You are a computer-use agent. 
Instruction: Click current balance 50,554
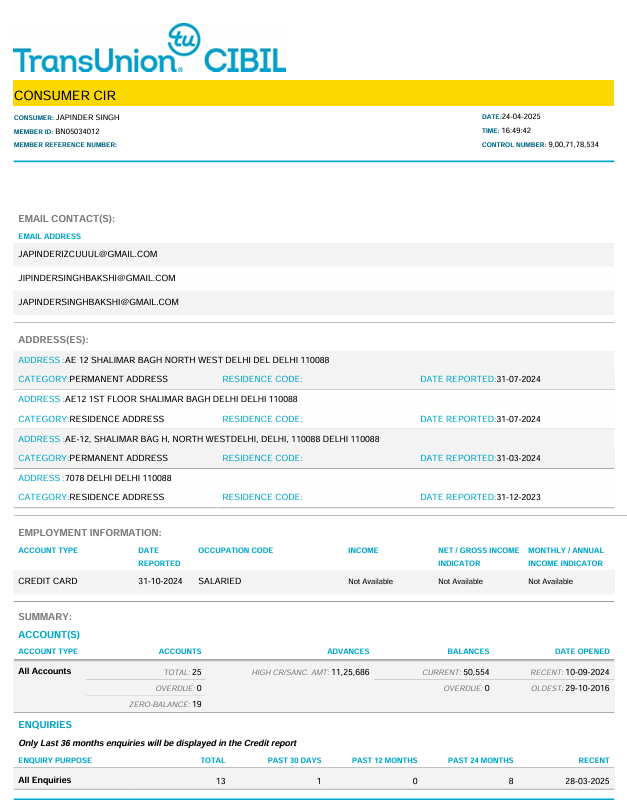click(x=476, y=672)
